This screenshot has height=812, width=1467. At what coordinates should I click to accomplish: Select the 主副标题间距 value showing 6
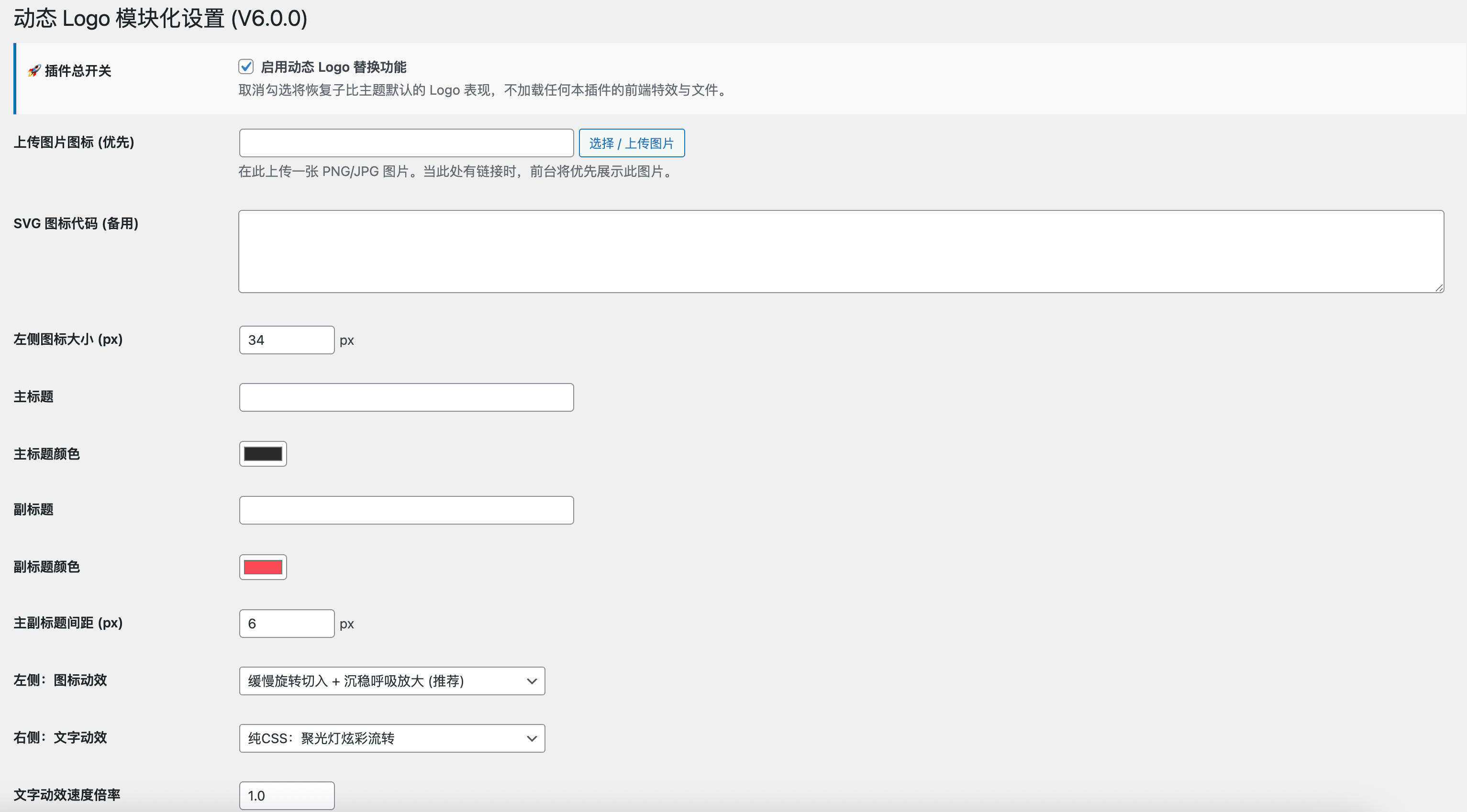287,623
